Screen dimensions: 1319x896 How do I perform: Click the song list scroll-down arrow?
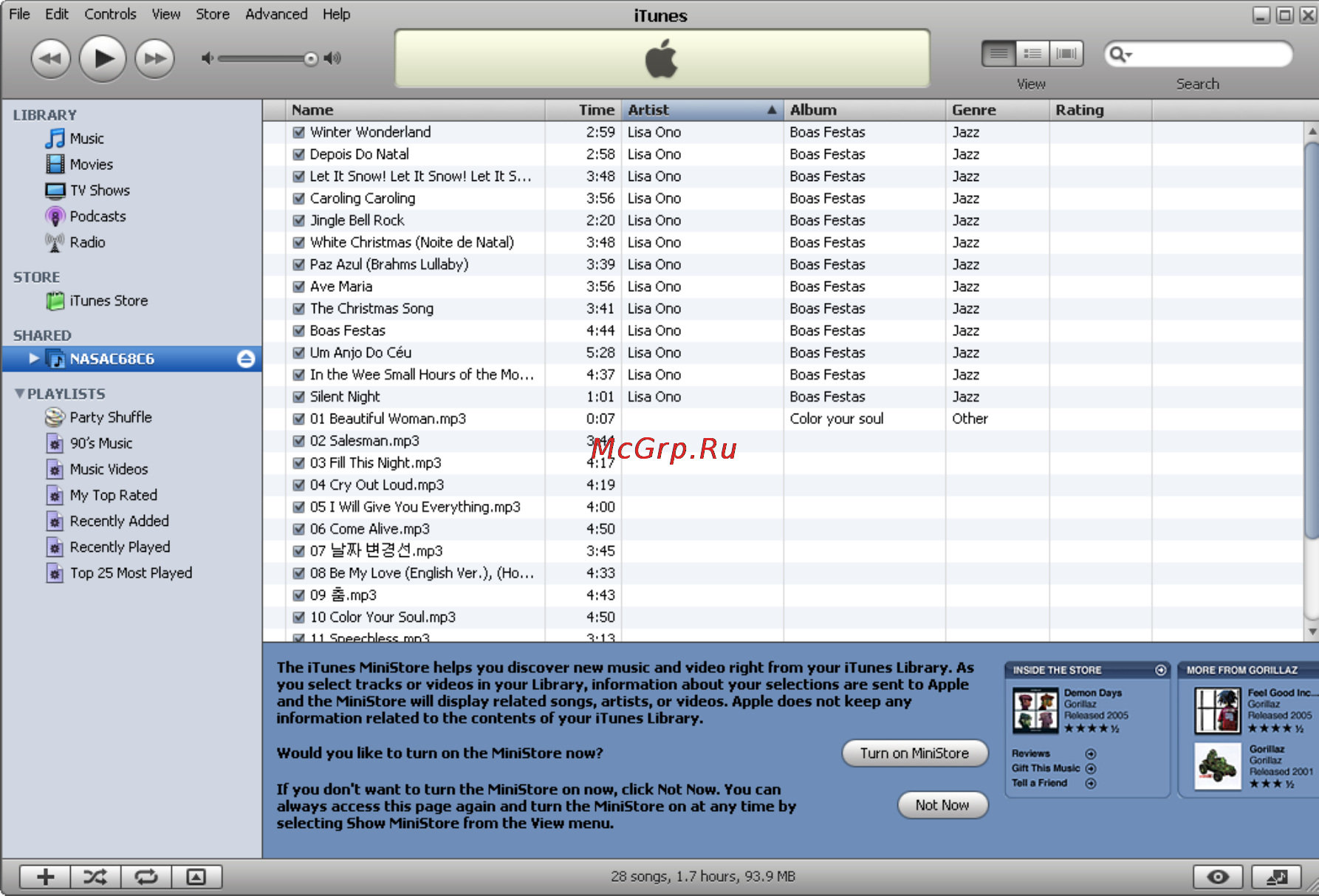pos(1312,632)
